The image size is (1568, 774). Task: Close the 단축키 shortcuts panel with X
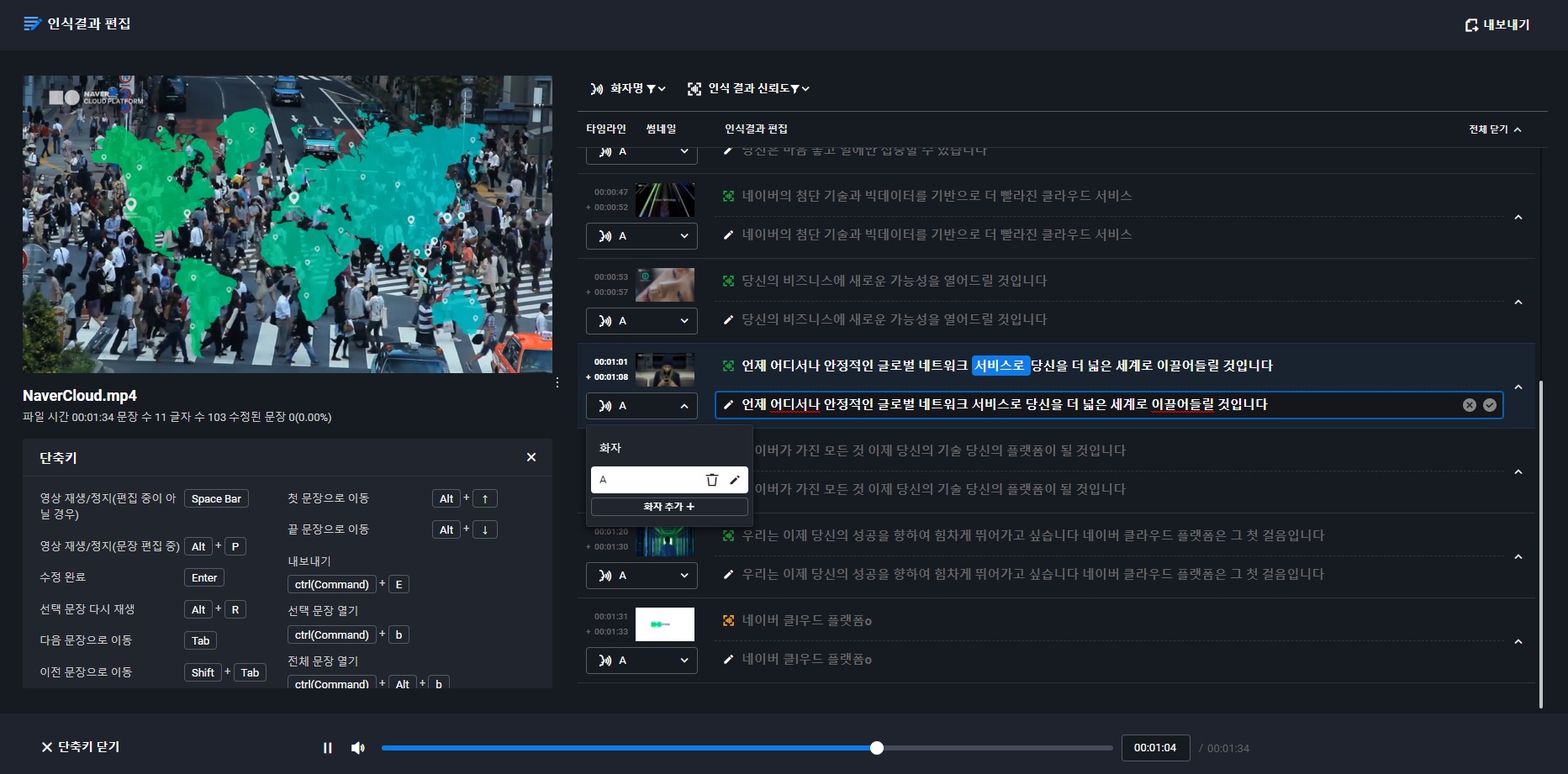tap(531, 457)
